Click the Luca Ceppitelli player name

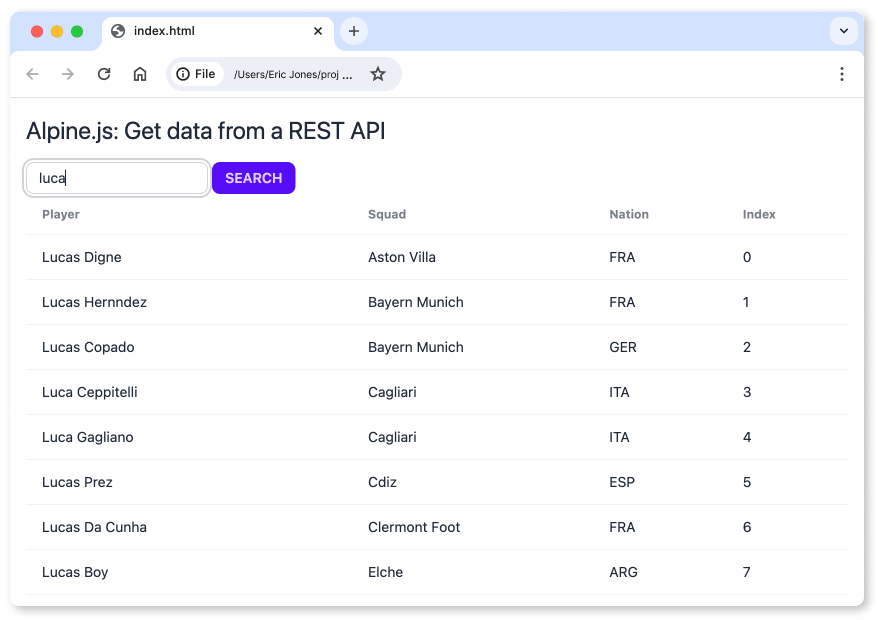click(90, 392)
